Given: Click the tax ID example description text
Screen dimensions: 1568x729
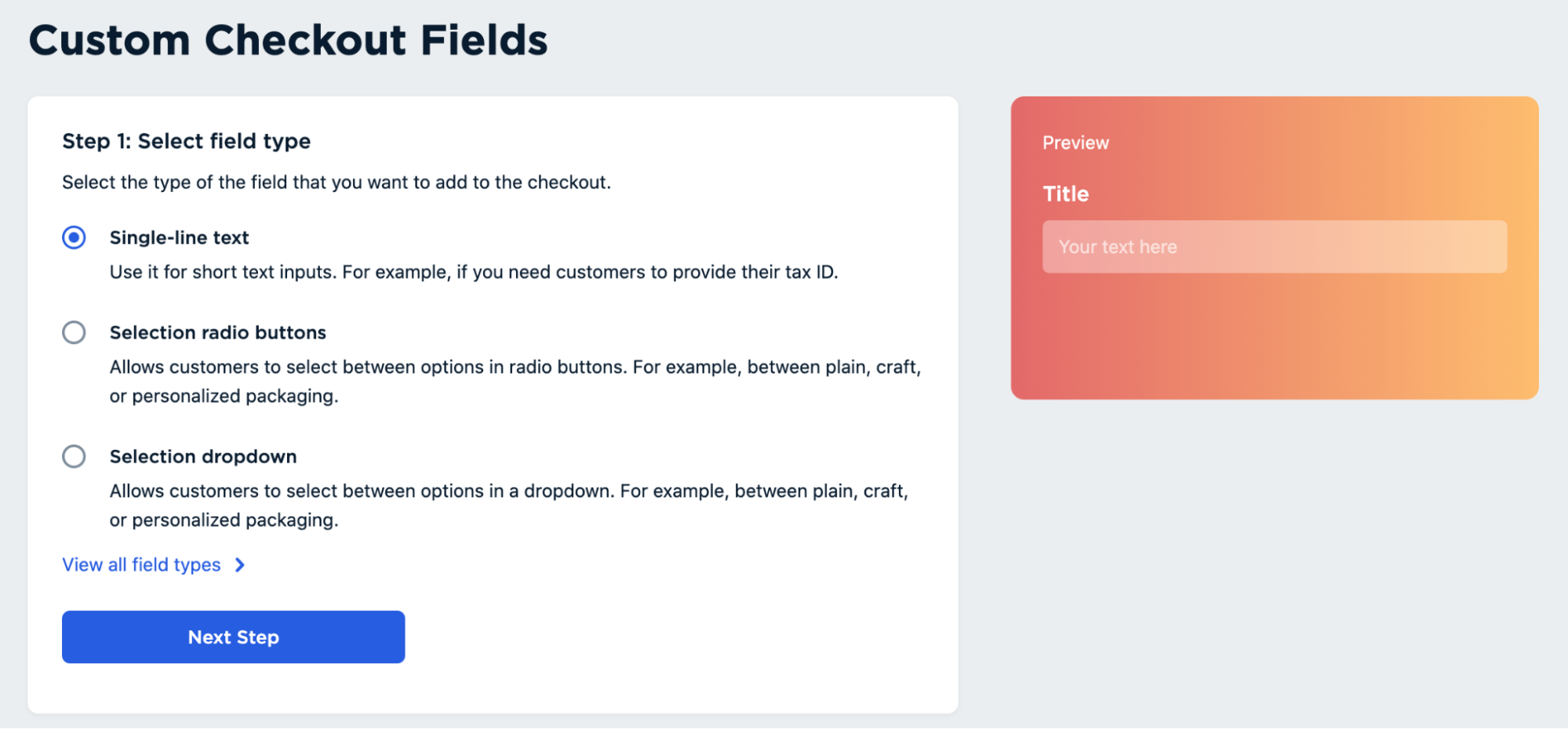Looking at the screenshot, I should 473,272.
